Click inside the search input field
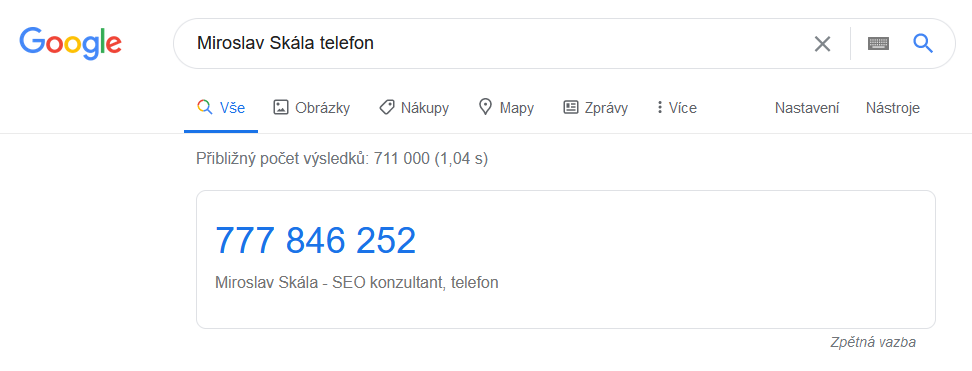This screenshot has height=371, width=972. [x=496, y=43]
